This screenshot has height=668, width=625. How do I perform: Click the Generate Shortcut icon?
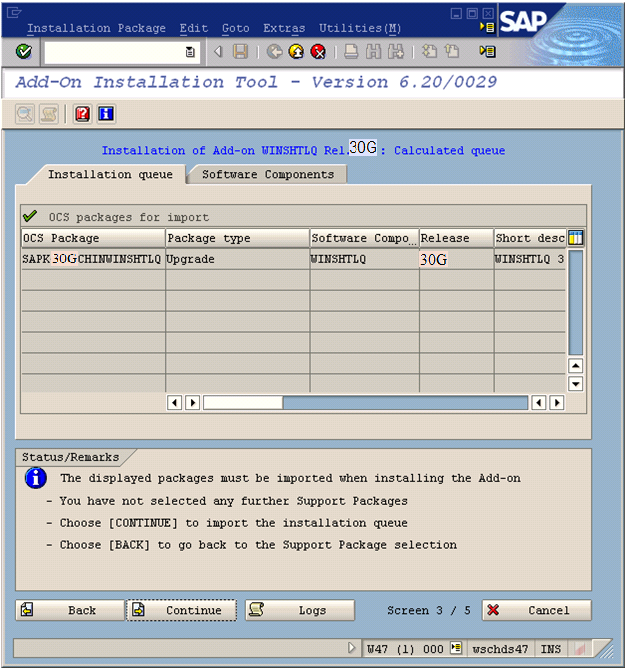[x=452, y=52]
